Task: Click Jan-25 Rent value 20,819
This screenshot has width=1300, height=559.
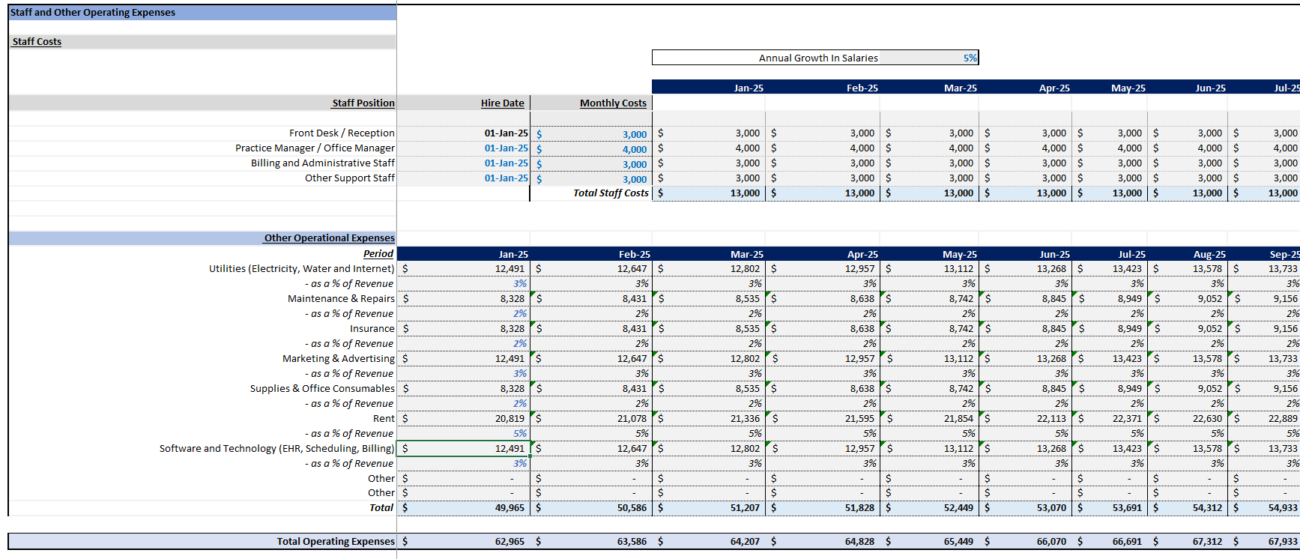Action: (463, 418)
